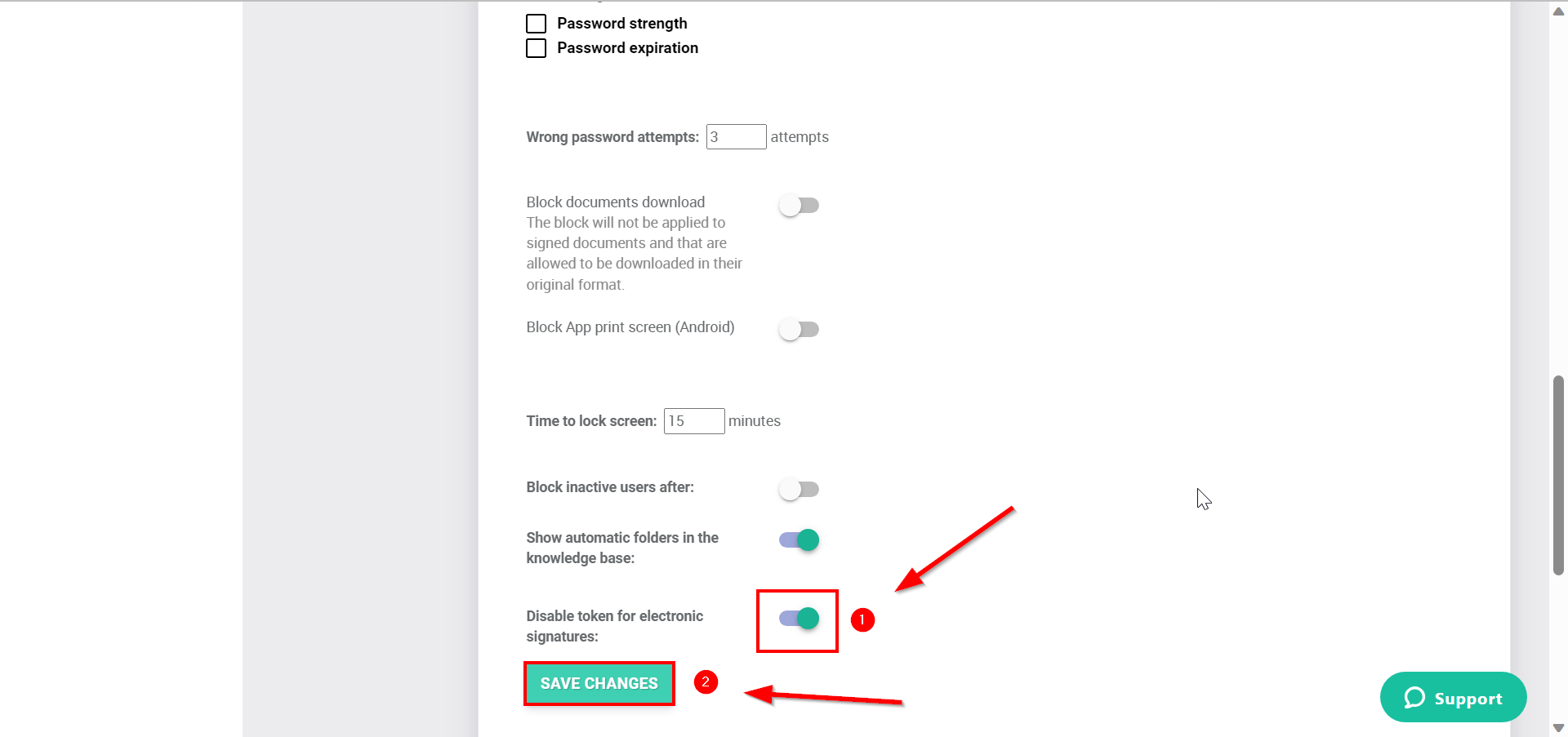Check the Password expiration checkbox
Image resolution: width=1568 pixels, height=737 pixels.
pyautogui.click(x=536, y=48)
